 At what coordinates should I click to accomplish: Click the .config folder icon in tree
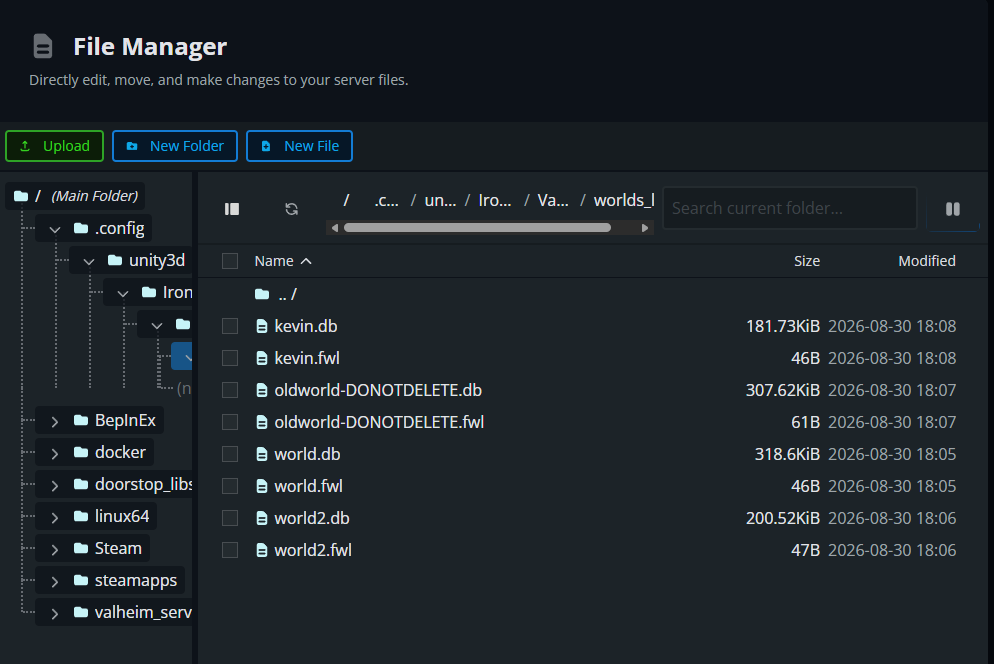tap(81, 228)
